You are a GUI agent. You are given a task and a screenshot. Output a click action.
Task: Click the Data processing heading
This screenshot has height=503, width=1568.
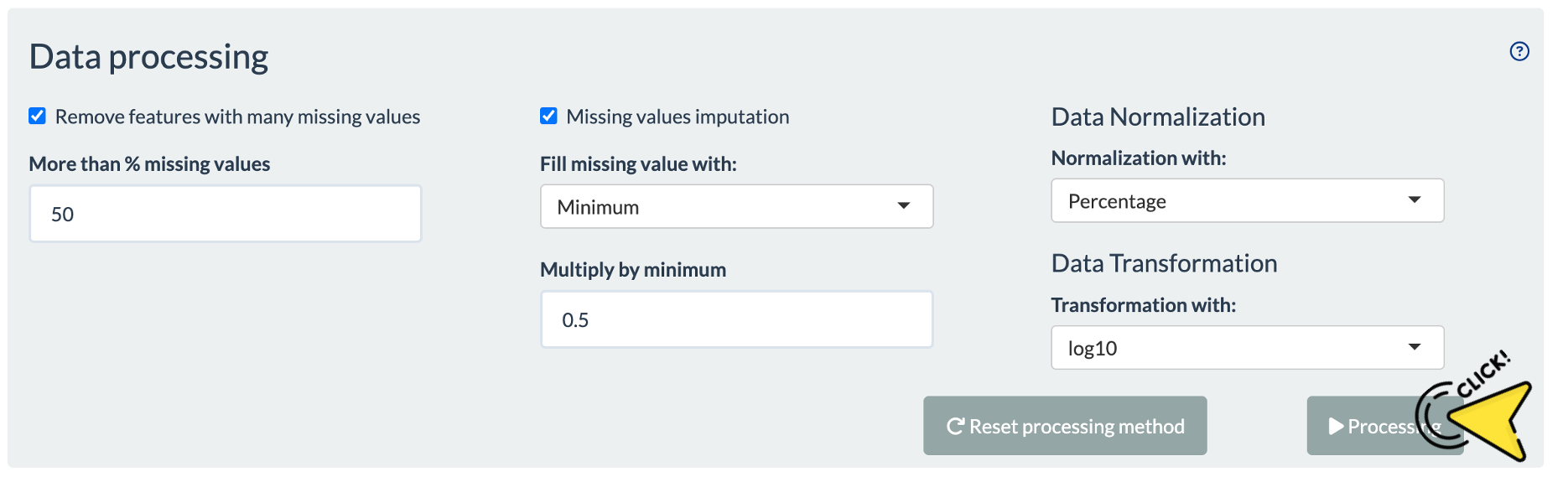(x=148, y=57)
